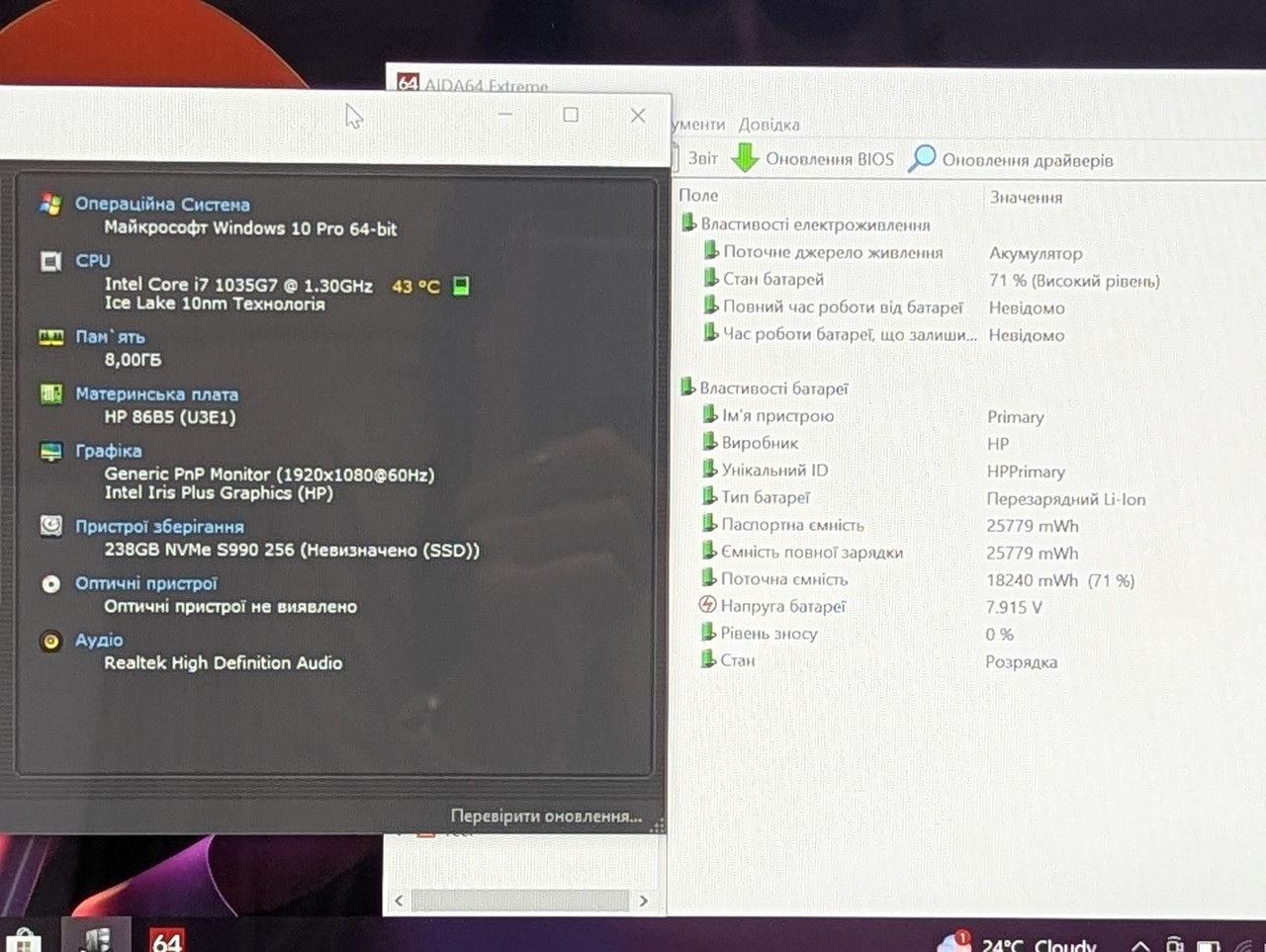Open the CPU section link in Speccy
The image size is (1266, 952).
(x=93, y=261)
